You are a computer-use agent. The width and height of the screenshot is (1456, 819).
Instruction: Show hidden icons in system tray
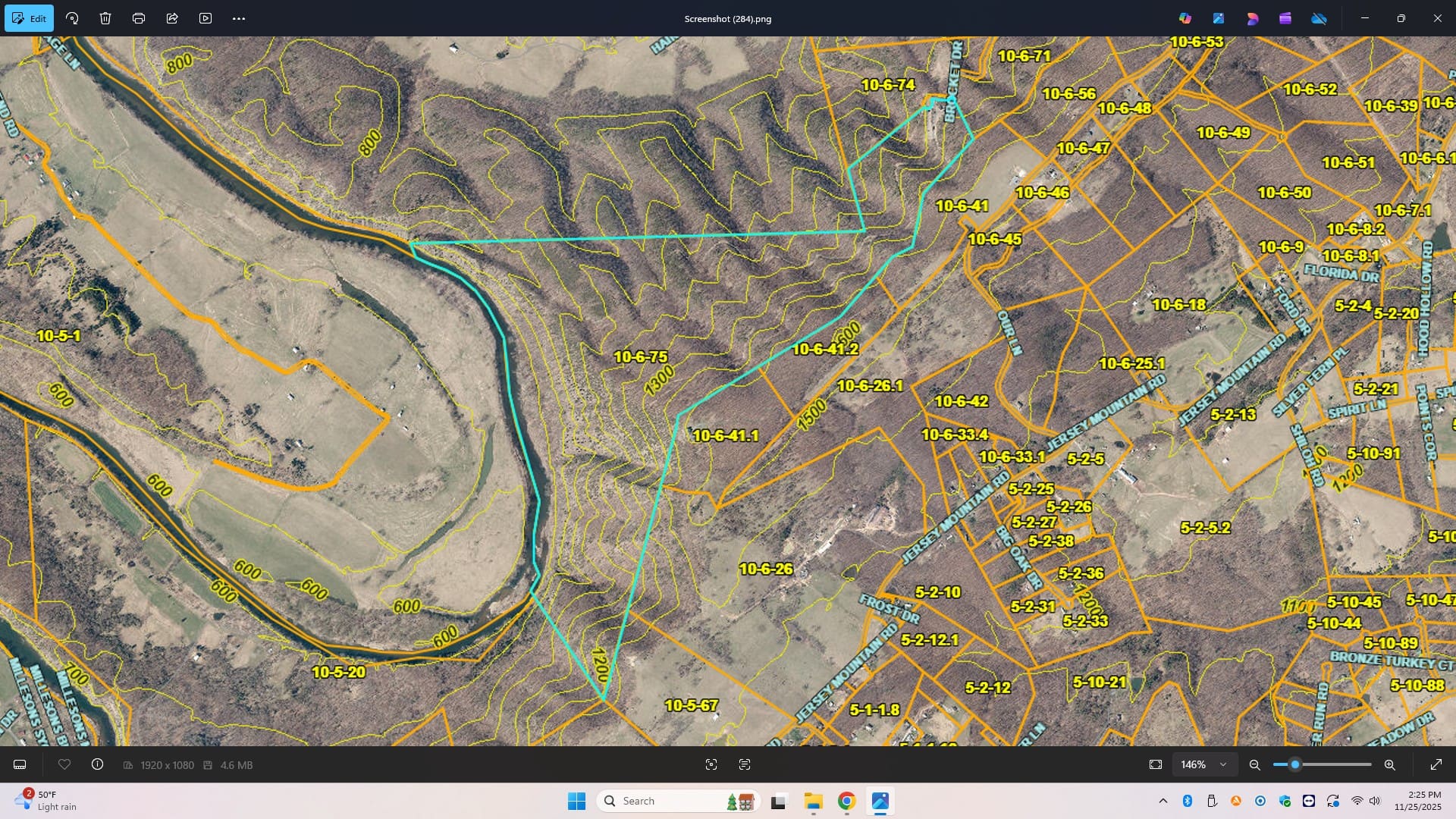(x=1163, y=801)
